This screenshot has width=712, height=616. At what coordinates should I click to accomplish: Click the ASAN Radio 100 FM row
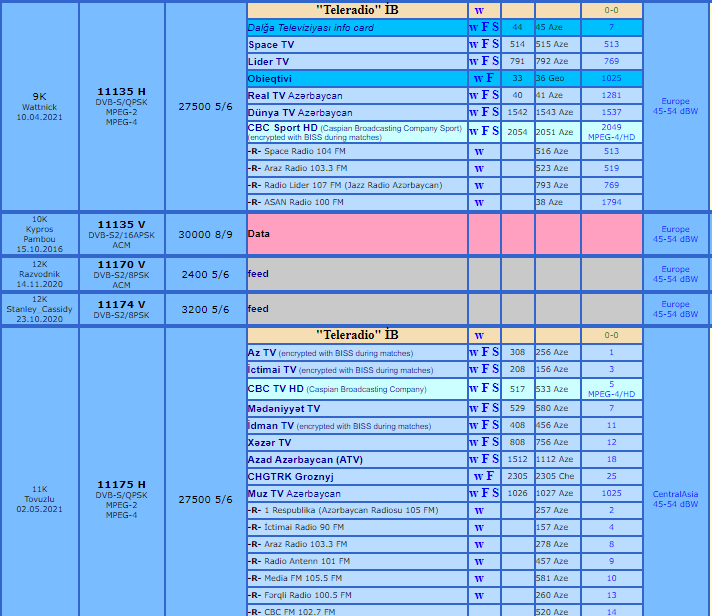(357, 202)
